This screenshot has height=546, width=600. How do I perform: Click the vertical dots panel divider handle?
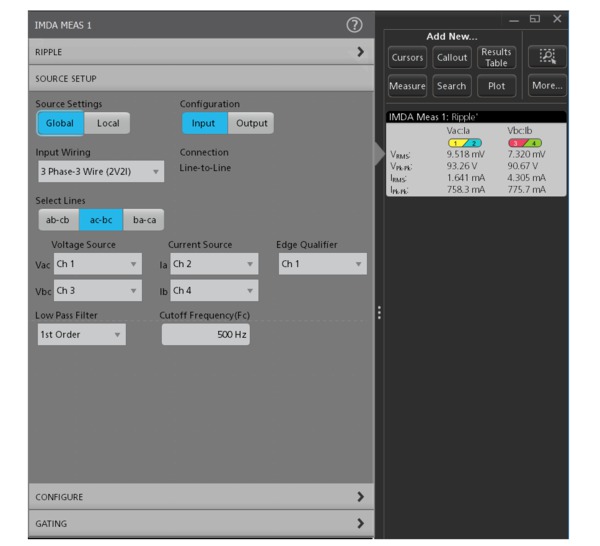379,312
